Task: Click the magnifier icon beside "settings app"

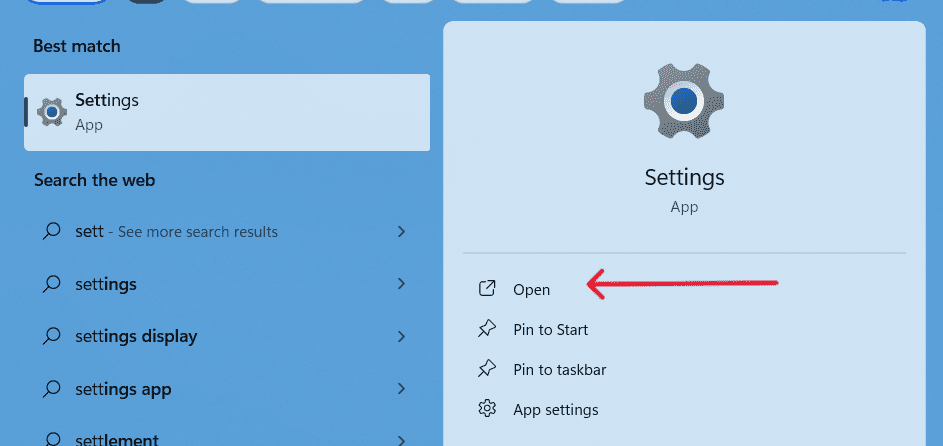Action: (52, 389)
